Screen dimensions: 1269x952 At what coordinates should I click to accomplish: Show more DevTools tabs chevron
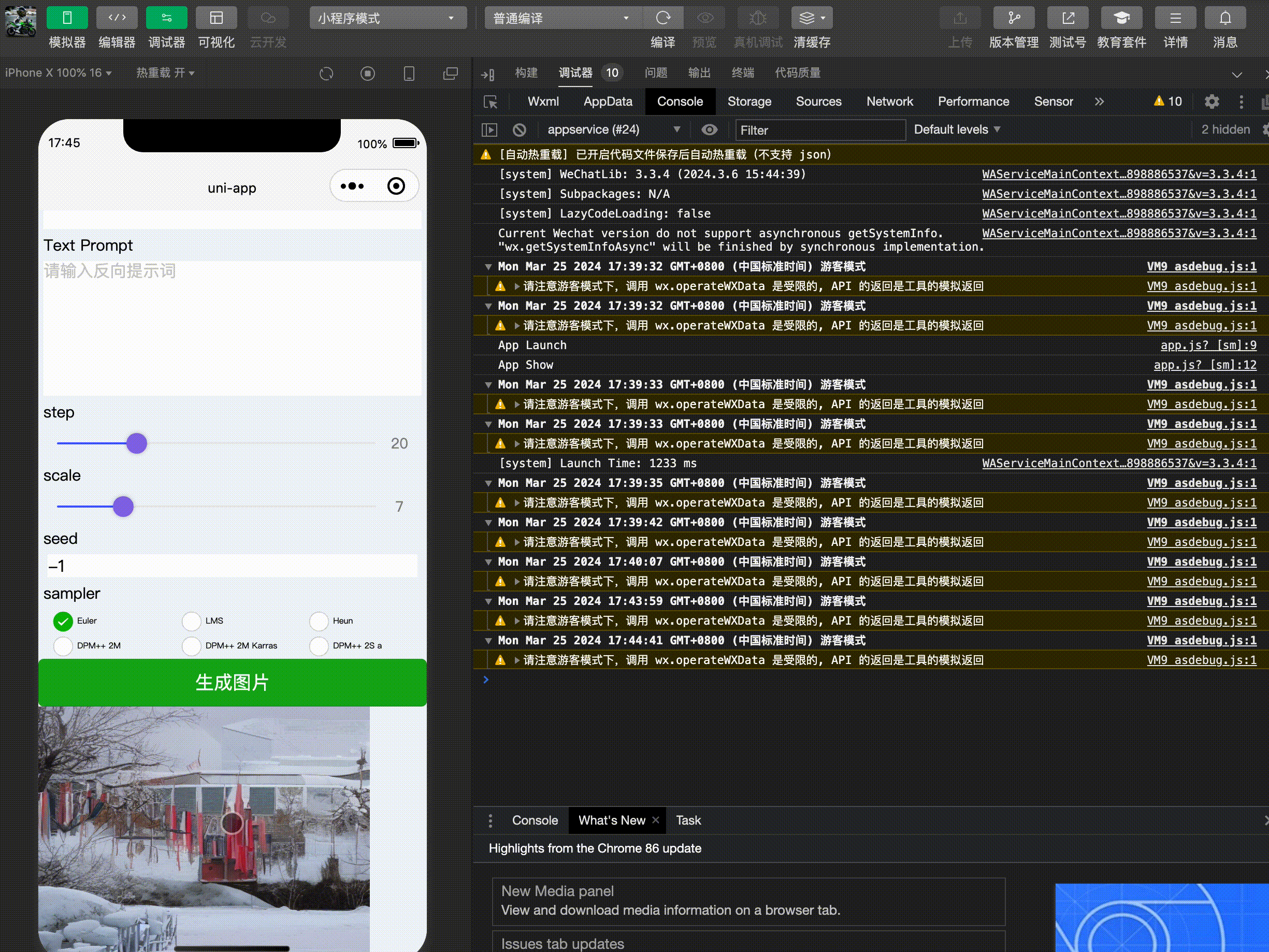pos(1099,102)
